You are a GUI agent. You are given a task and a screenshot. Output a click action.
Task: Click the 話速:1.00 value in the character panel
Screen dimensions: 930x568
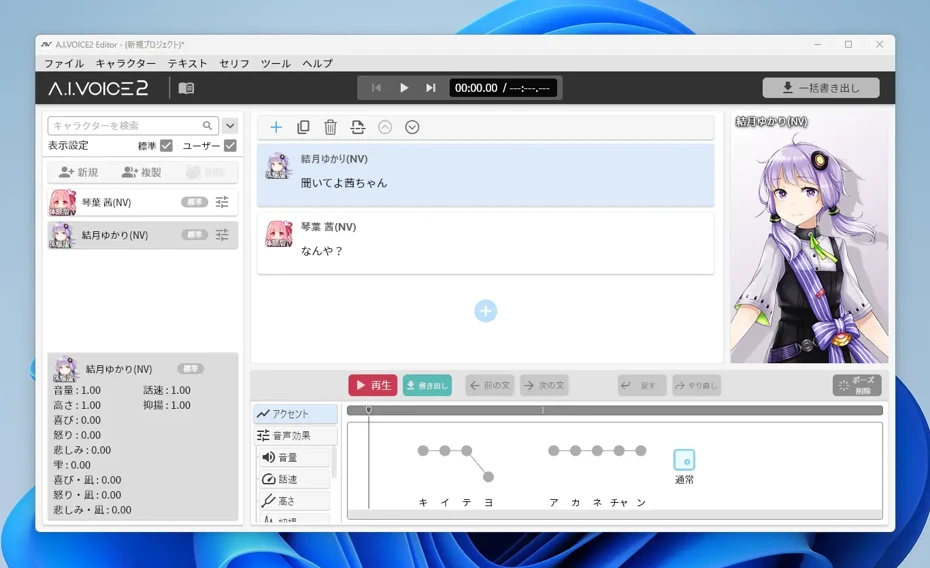pos(167,390)
